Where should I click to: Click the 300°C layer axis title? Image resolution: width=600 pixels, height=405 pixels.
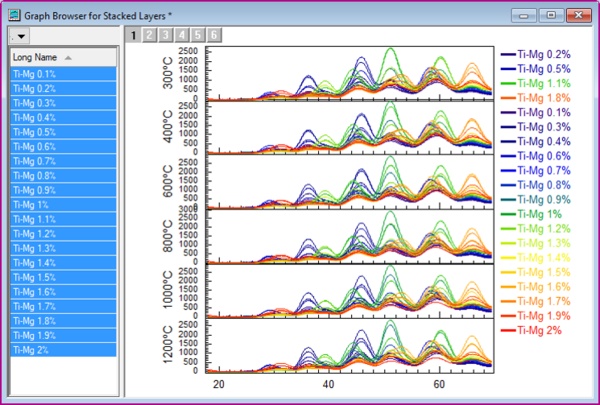pos(168,73)
